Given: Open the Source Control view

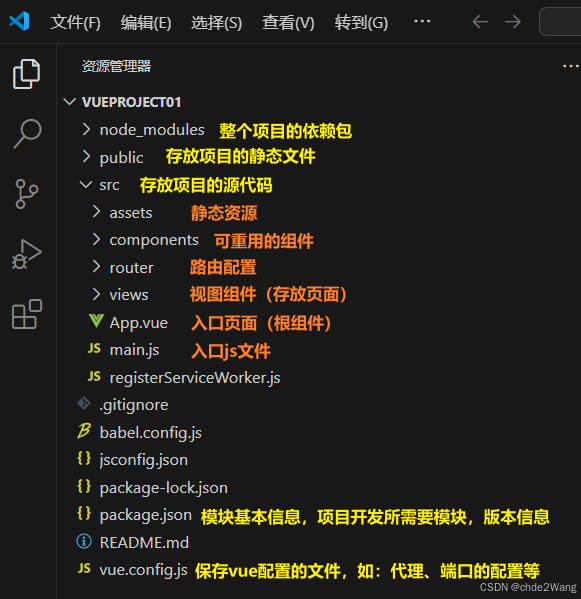Looking at the screenshot, I should [27, 194].
